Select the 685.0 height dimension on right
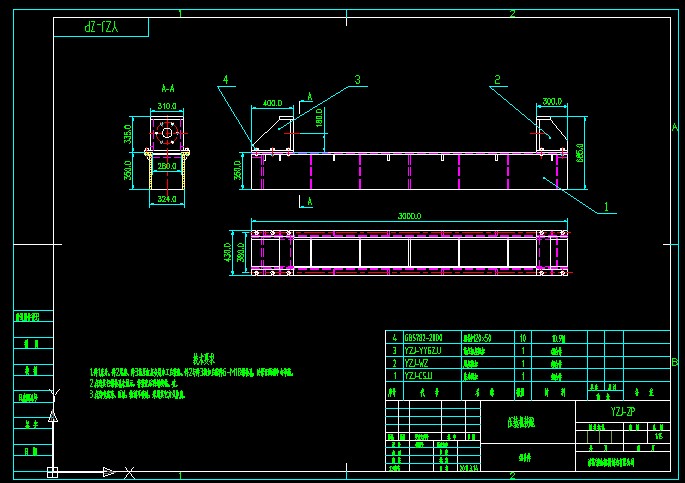 pos(580,152)
